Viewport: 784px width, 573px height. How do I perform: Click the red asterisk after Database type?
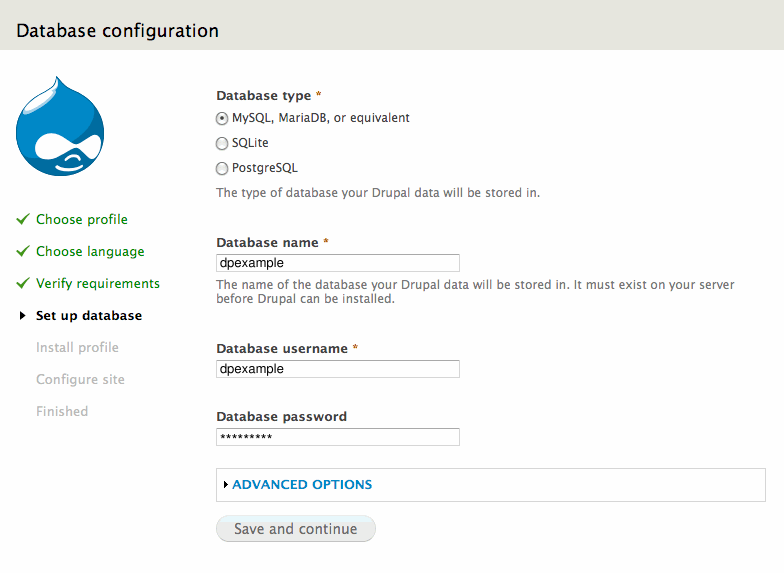[319, 96]
